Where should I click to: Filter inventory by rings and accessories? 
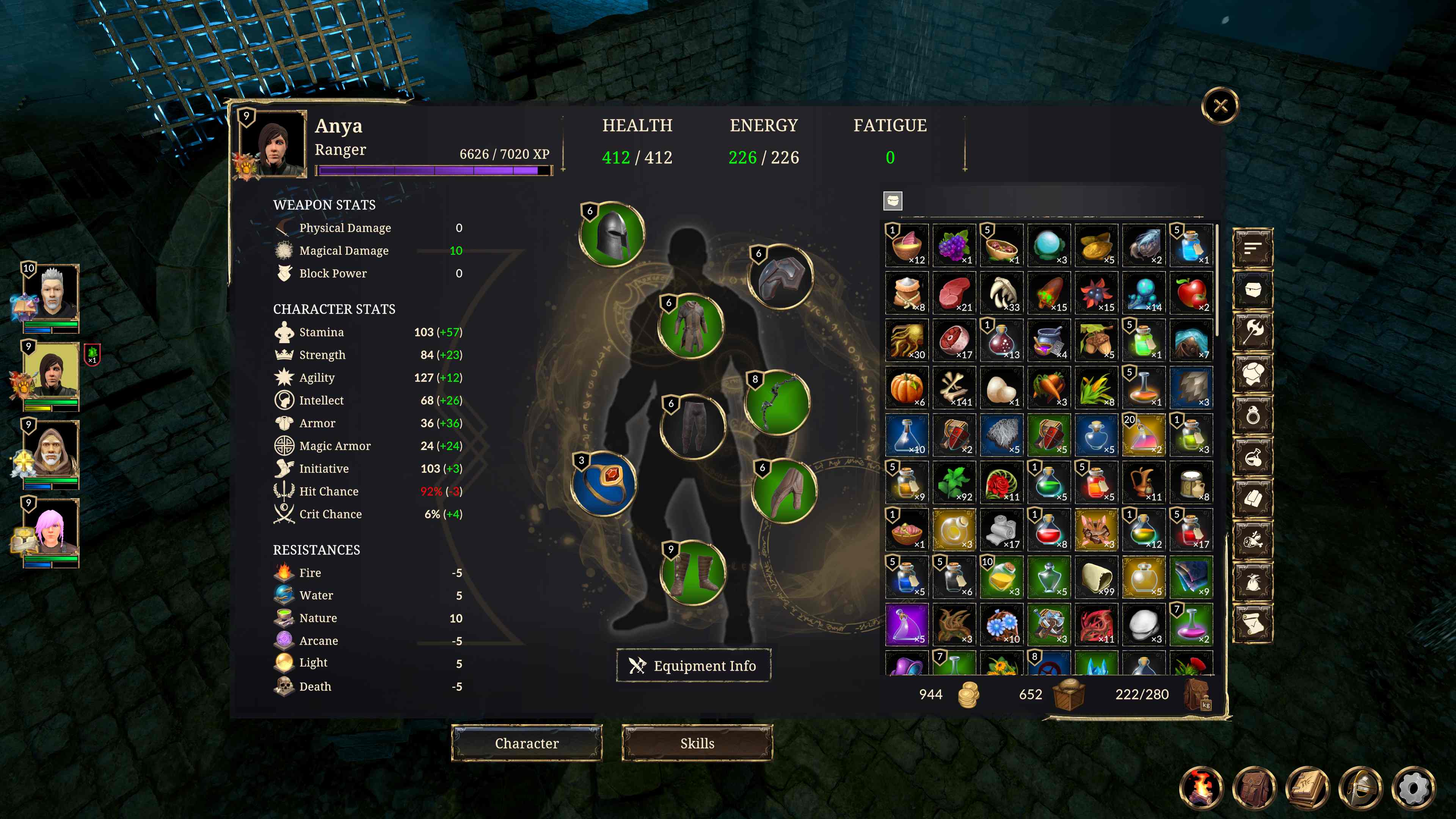[x=1252, y=416]
